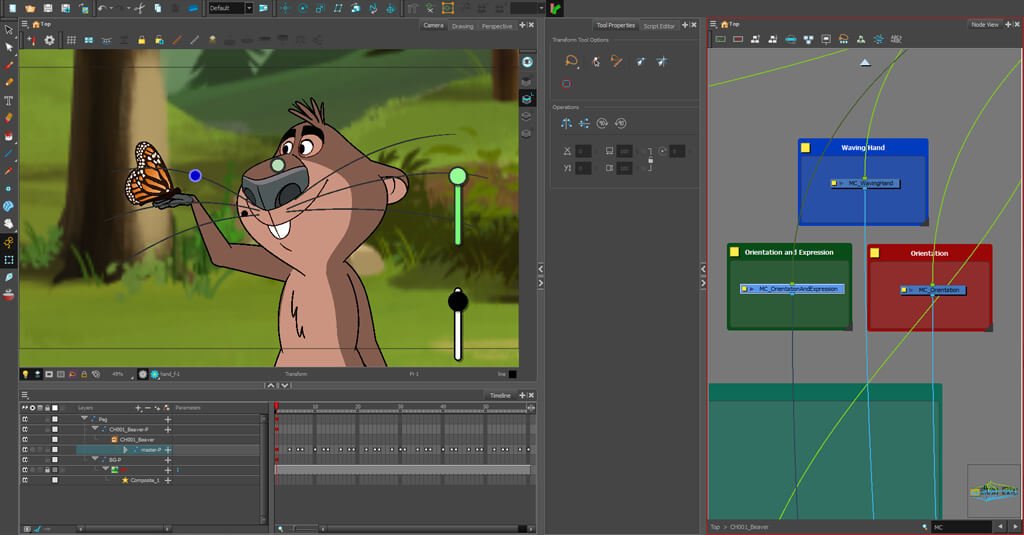
Task: Select the MC_Orientation node
Action: [x=933, y=290]
